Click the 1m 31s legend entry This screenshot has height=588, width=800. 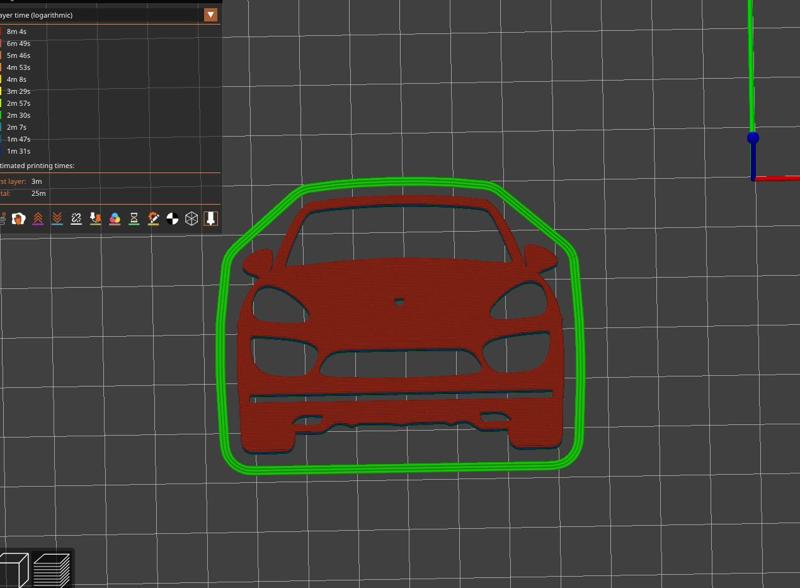16,151
